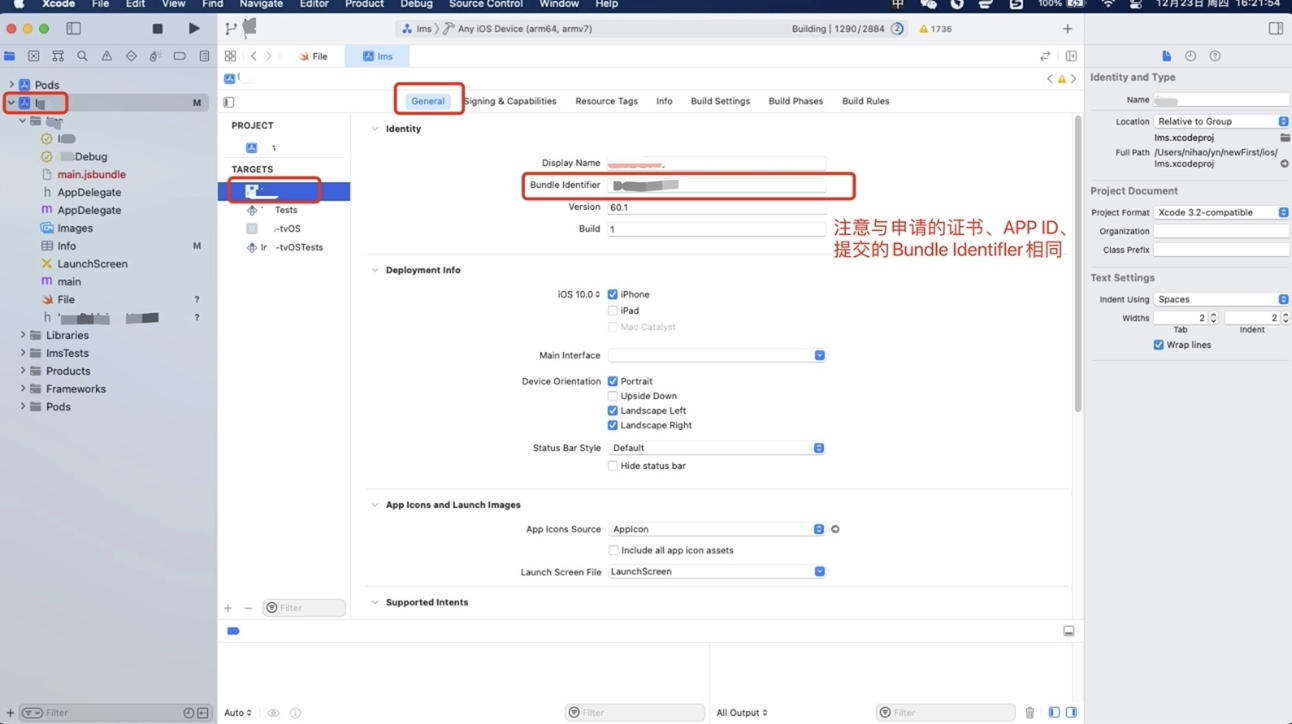
Task: Open the Breakpoint navigator
Action: pos(179,56)
